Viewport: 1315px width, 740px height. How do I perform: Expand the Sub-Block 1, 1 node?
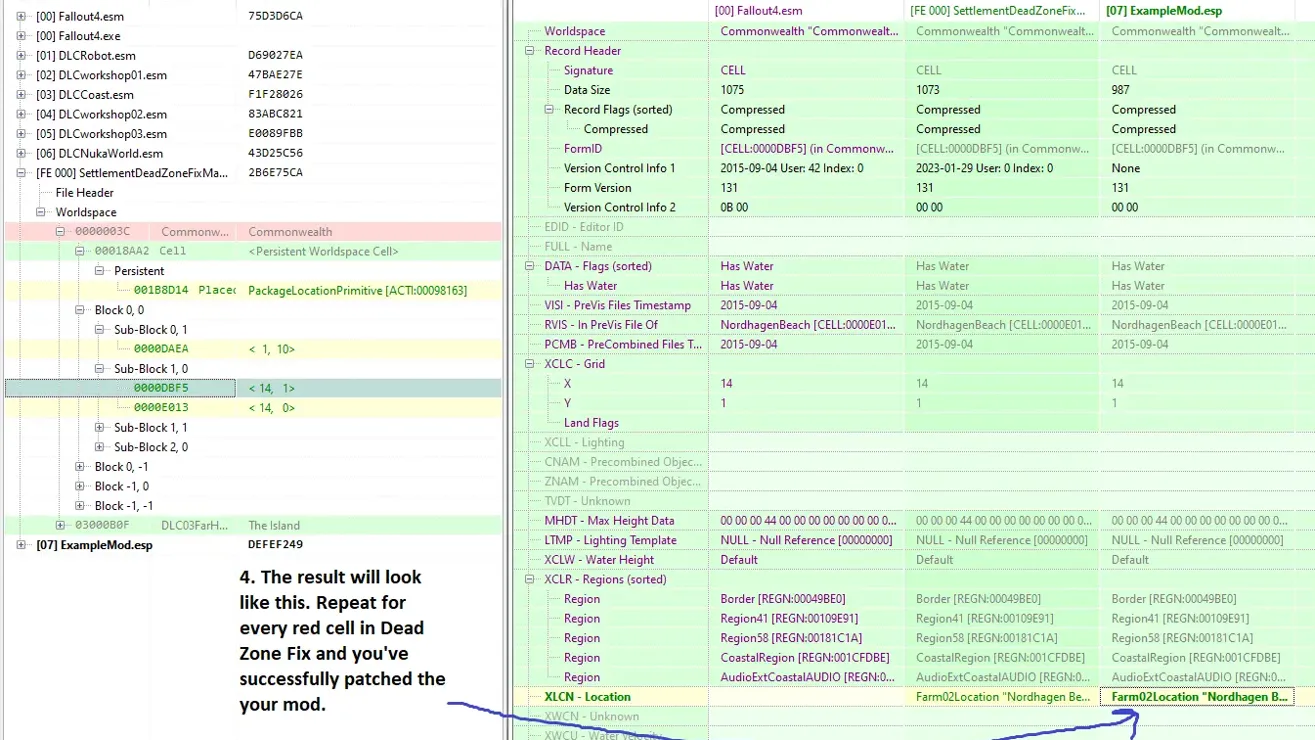pyautogui.click(x=100, y=427)
